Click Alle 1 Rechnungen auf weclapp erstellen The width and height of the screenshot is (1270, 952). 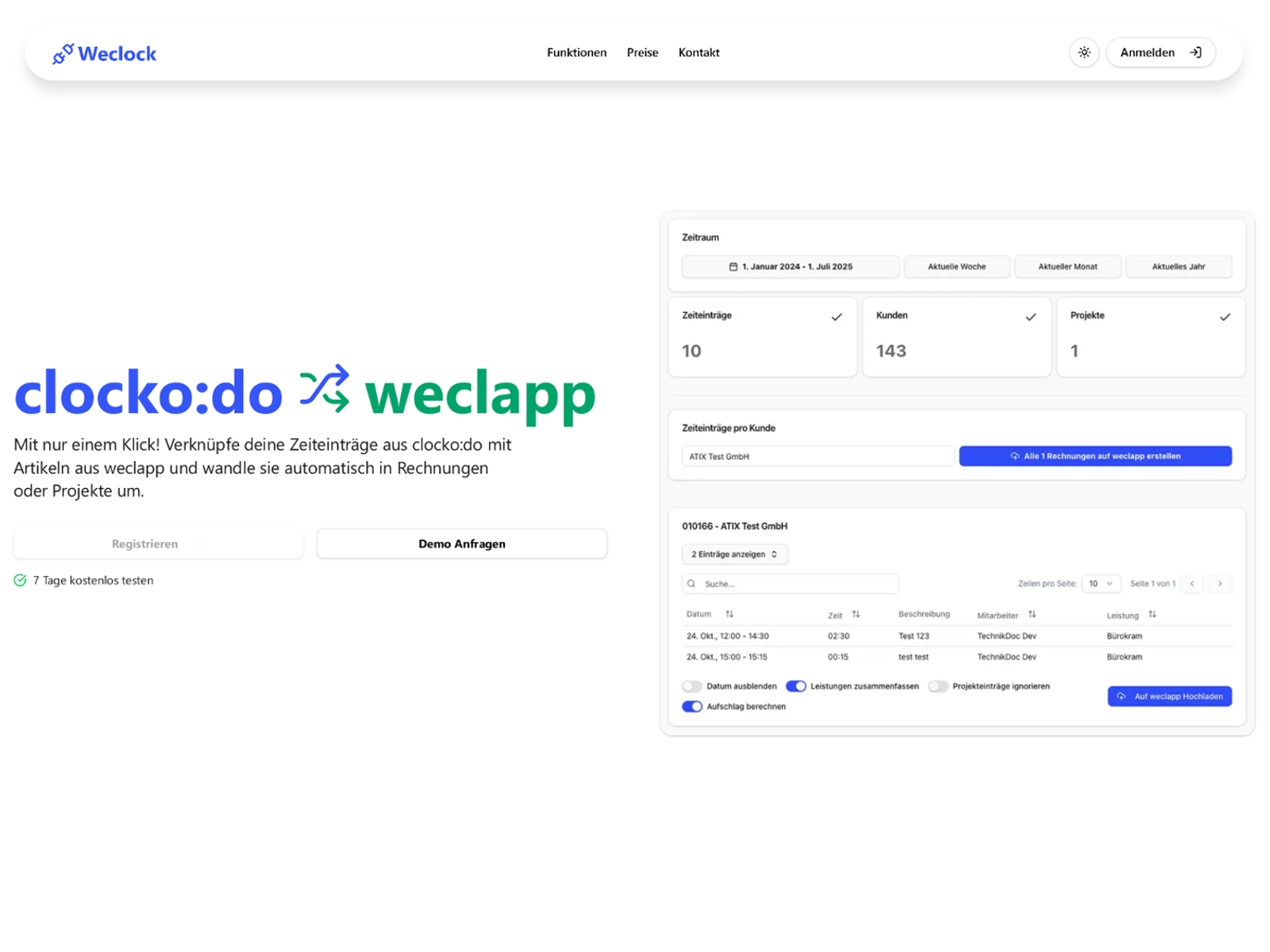(1095, 456)
